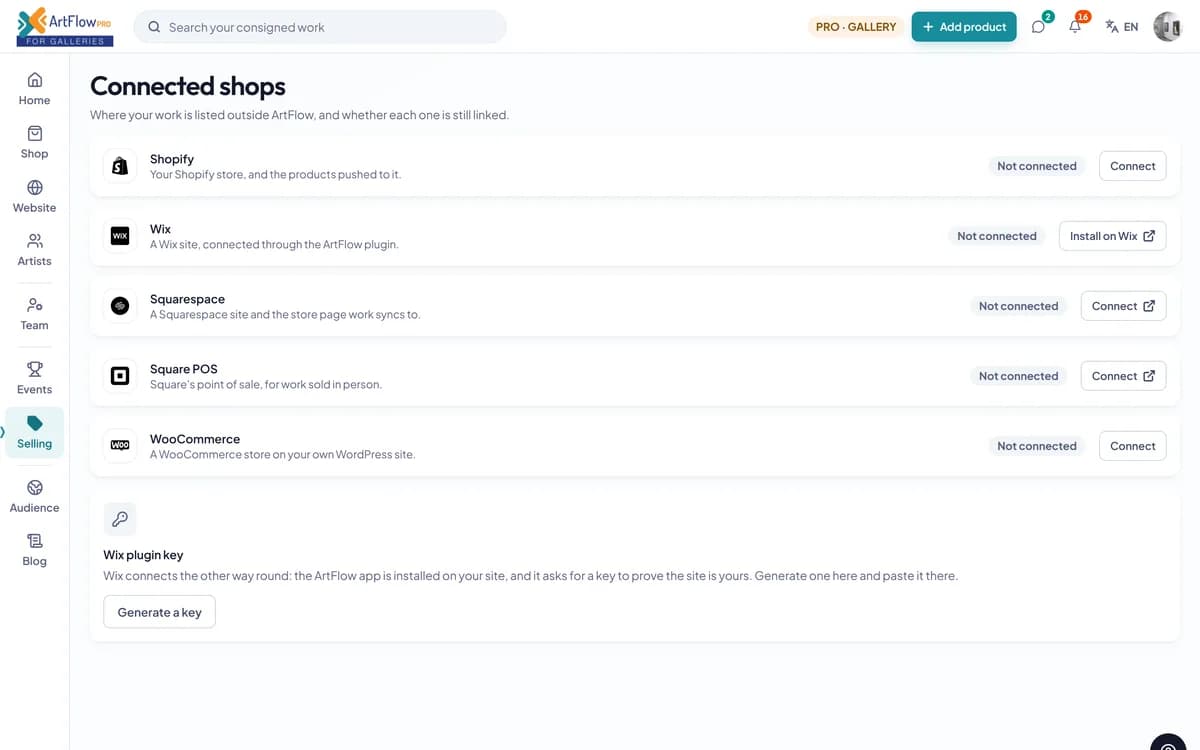The height and width of the screenshot is (750, 1200).
Task: Click the search magnifier icon
Action: (x=154, y=27)
